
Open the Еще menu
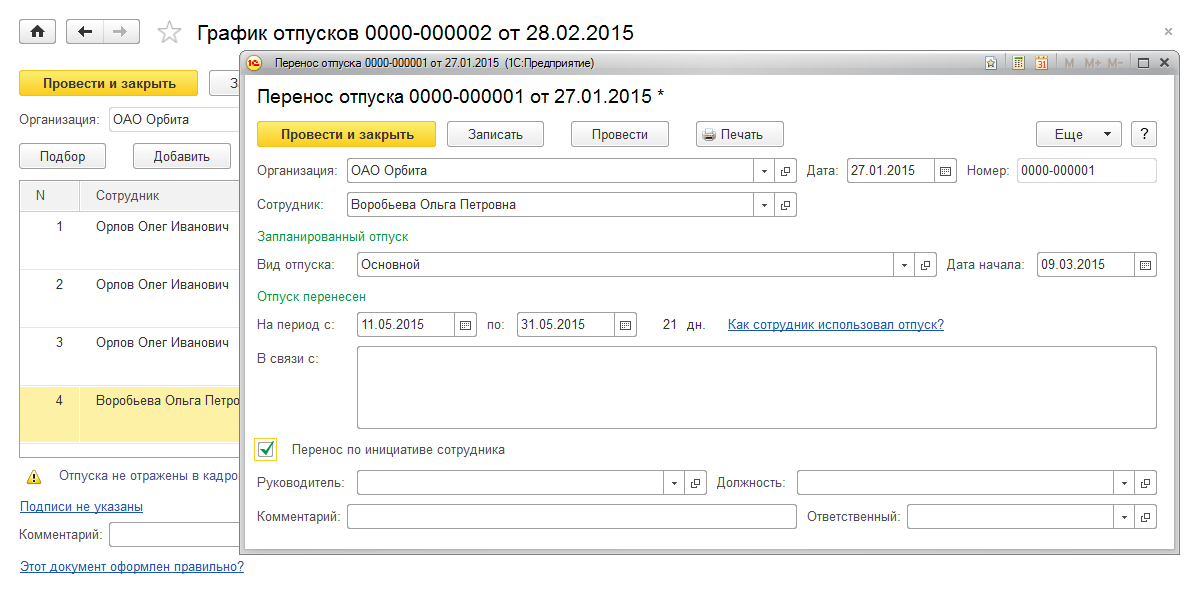tap(1078, 134)
